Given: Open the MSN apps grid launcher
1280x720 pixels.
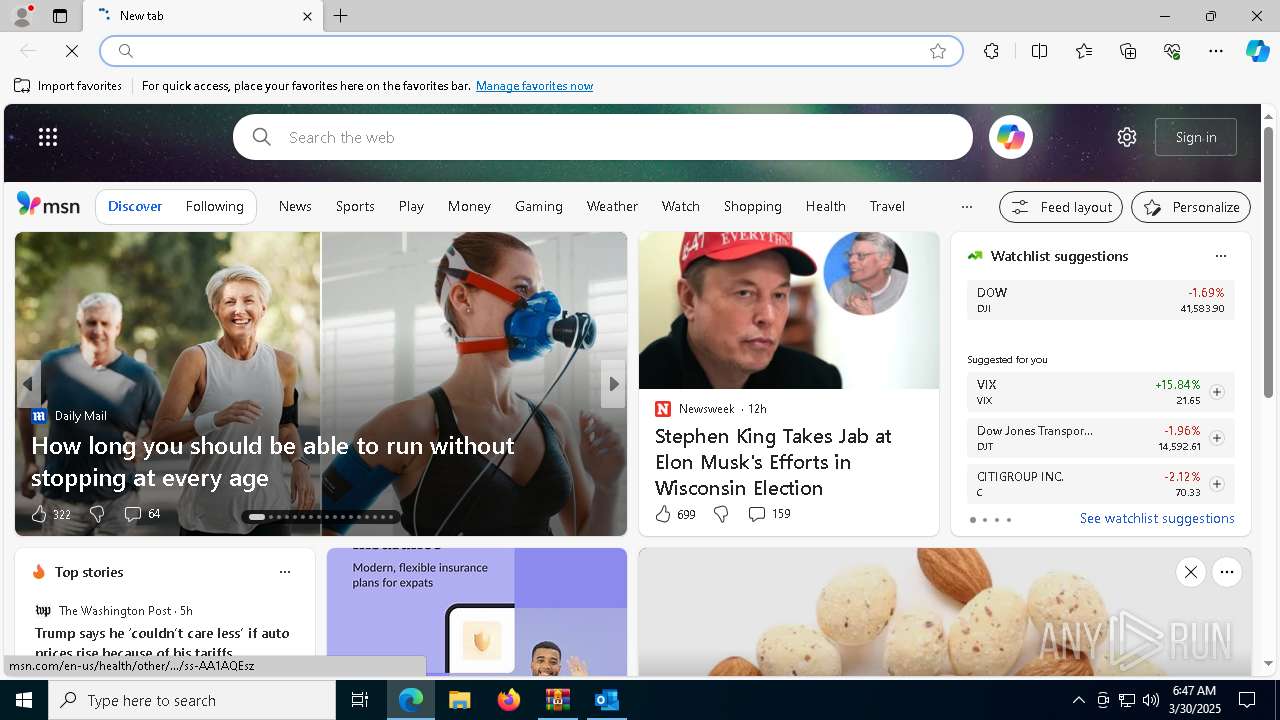Looking at the screenshot, I should click(48, 137).
